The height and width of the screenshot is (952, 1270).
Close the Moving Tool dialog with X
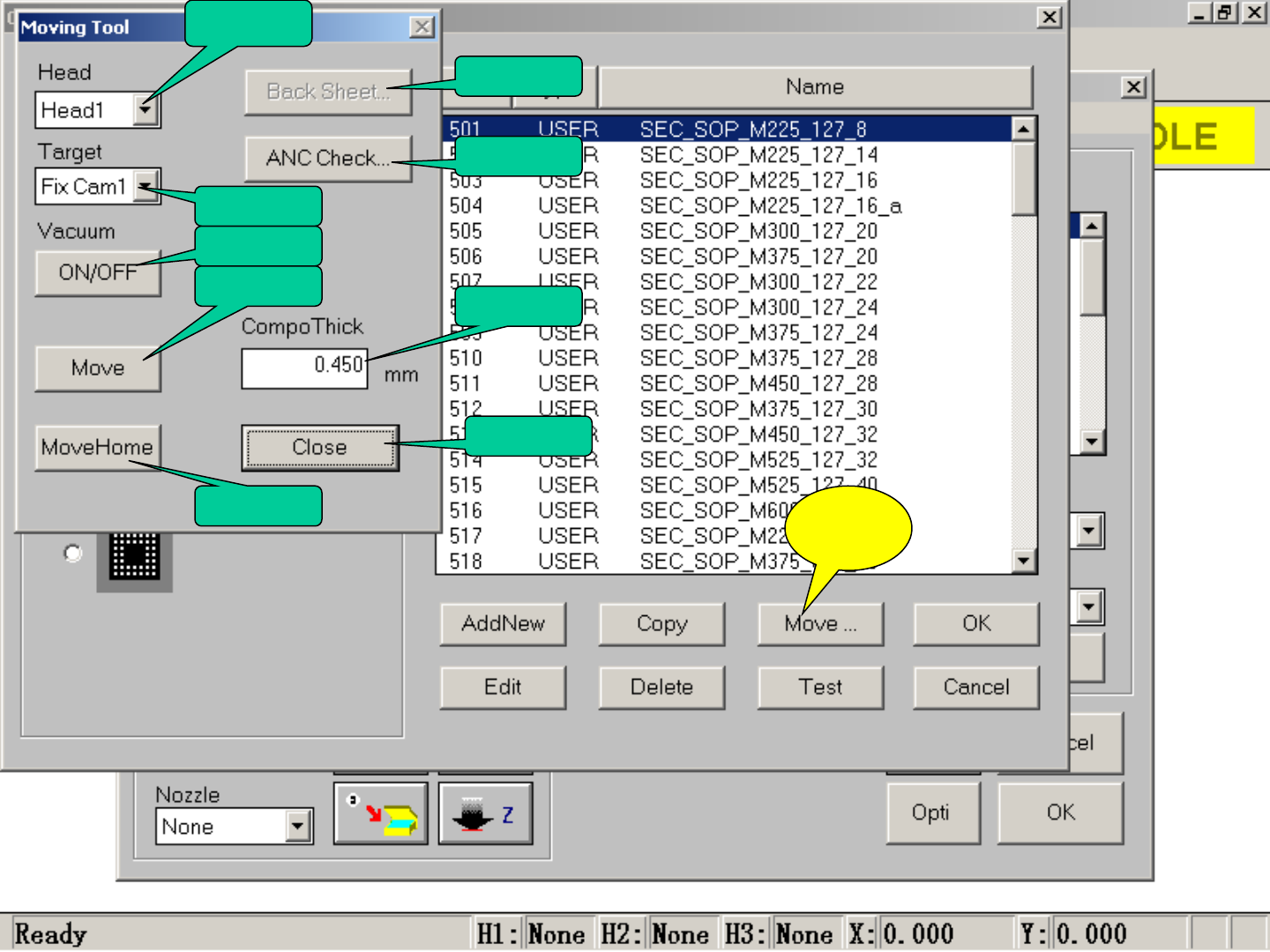(x=422, y=27)
